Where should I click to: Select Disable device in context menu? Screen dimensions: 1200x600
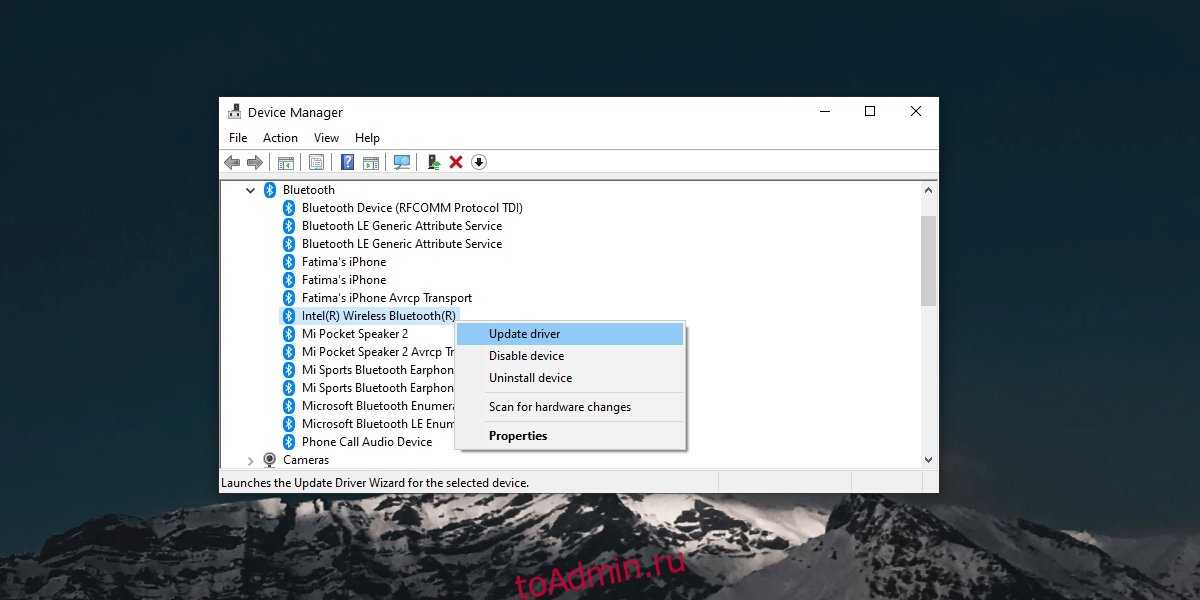(526, 356)
